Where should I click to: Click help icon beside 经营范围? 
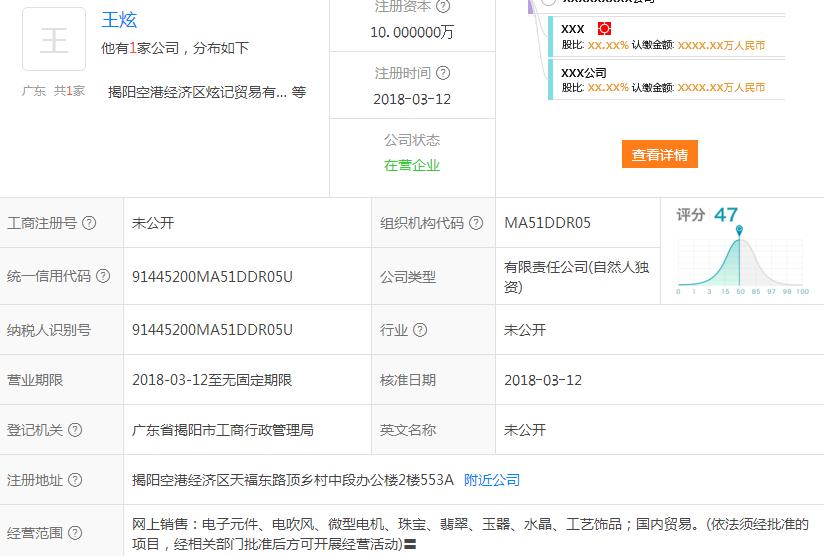[76, 533]
